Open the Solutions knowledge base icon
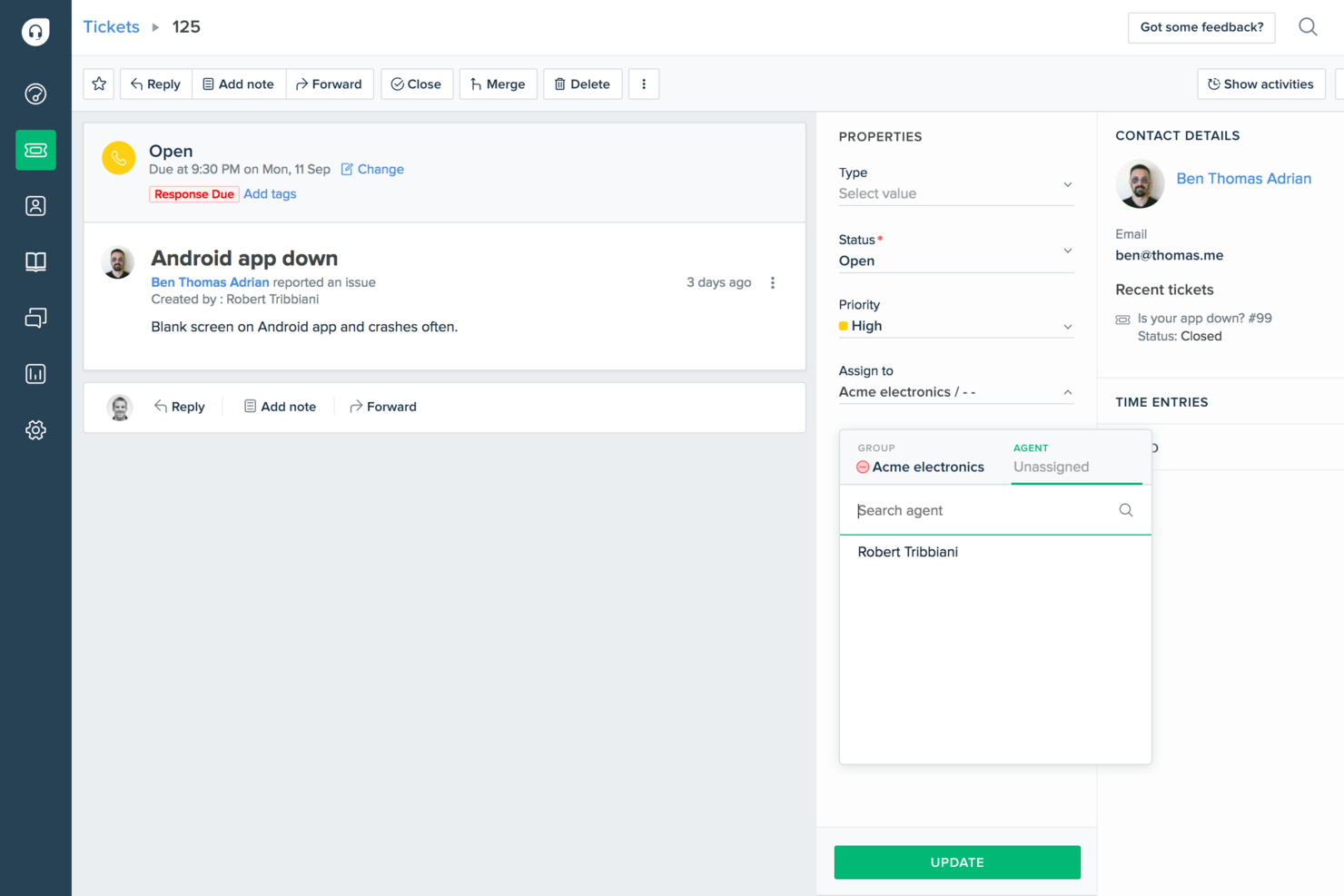 click(x=35, y=261)
